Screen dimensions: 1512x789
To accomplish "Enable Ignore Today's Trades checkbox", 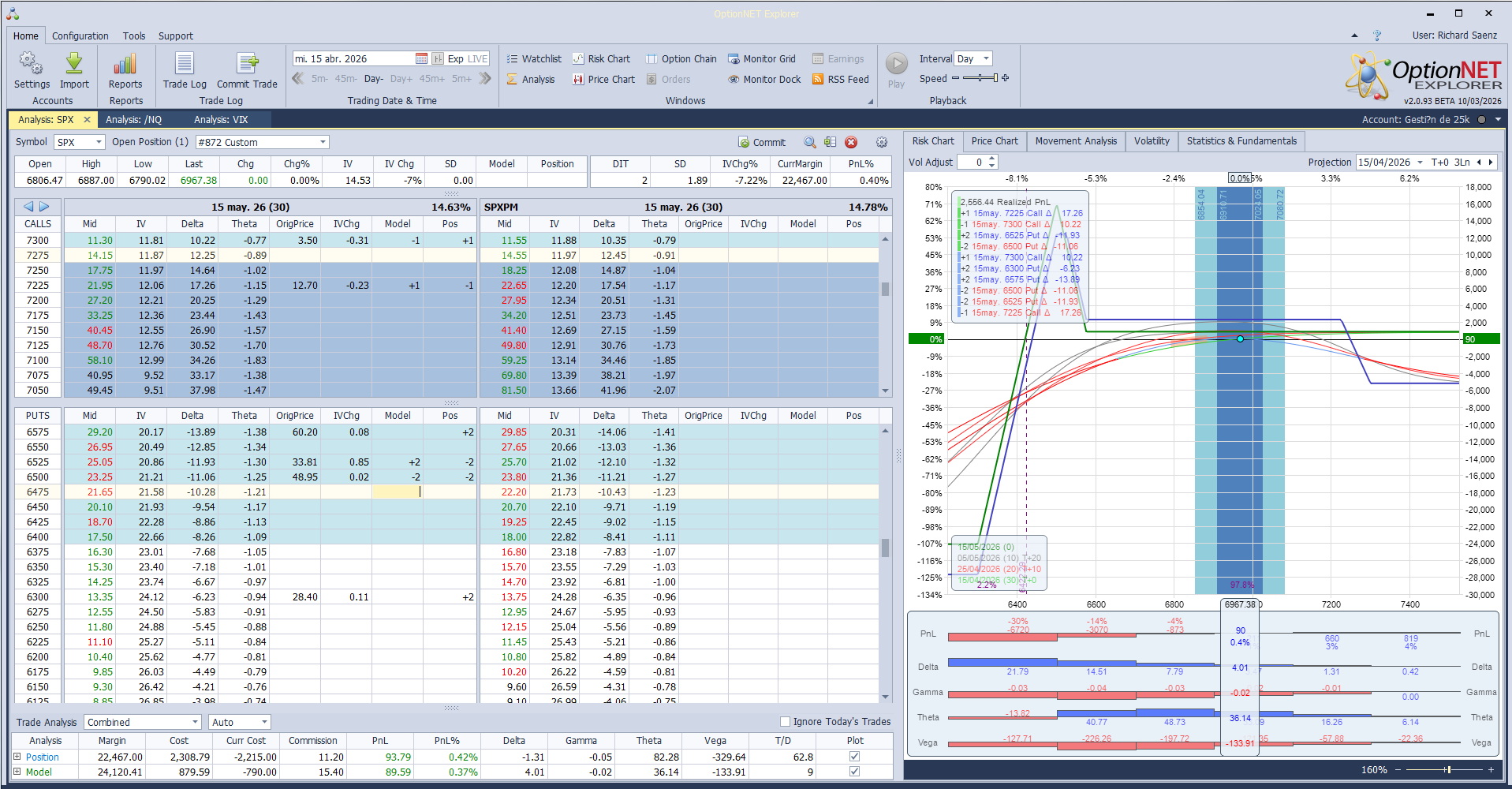I will click(x=785, y=721).
